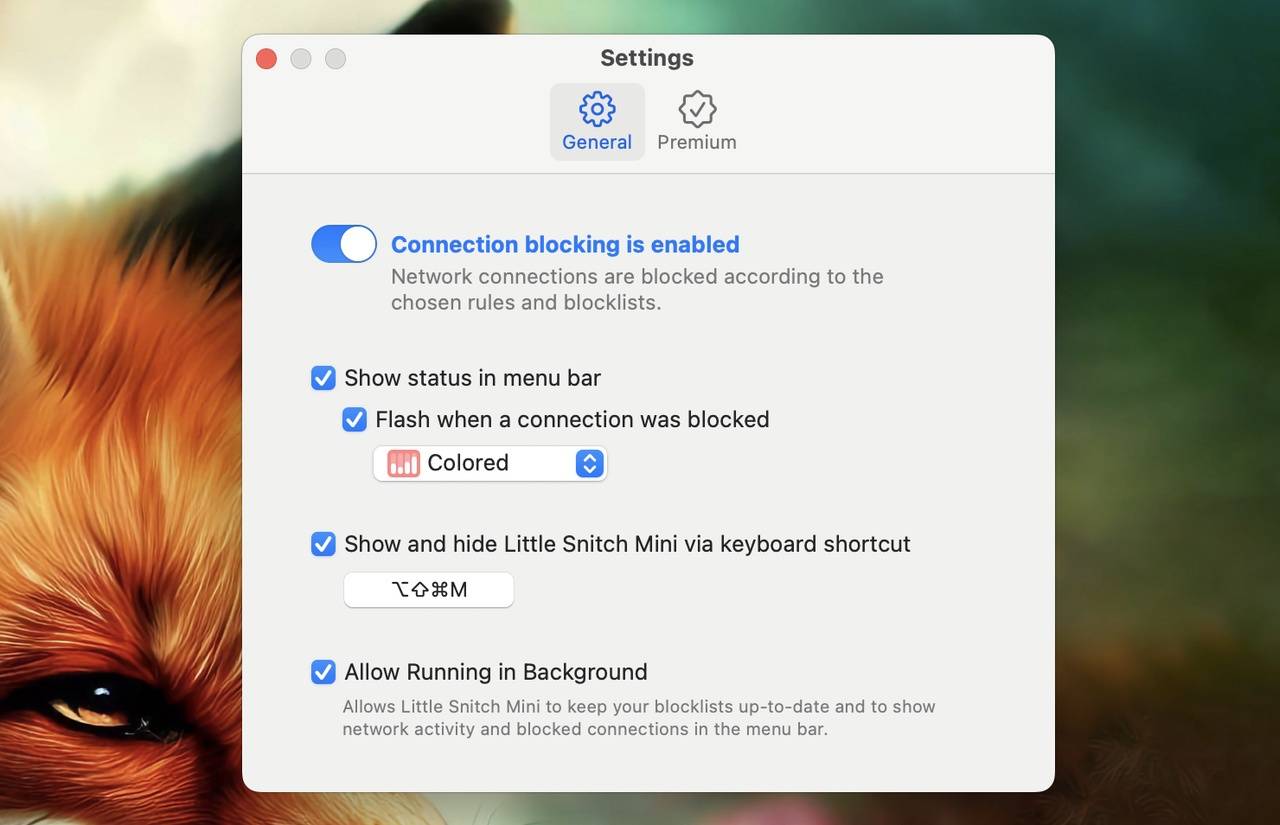Open the General settings tab
The height and width of the screenshot is (825, 1280).
(x=597, y=122)
